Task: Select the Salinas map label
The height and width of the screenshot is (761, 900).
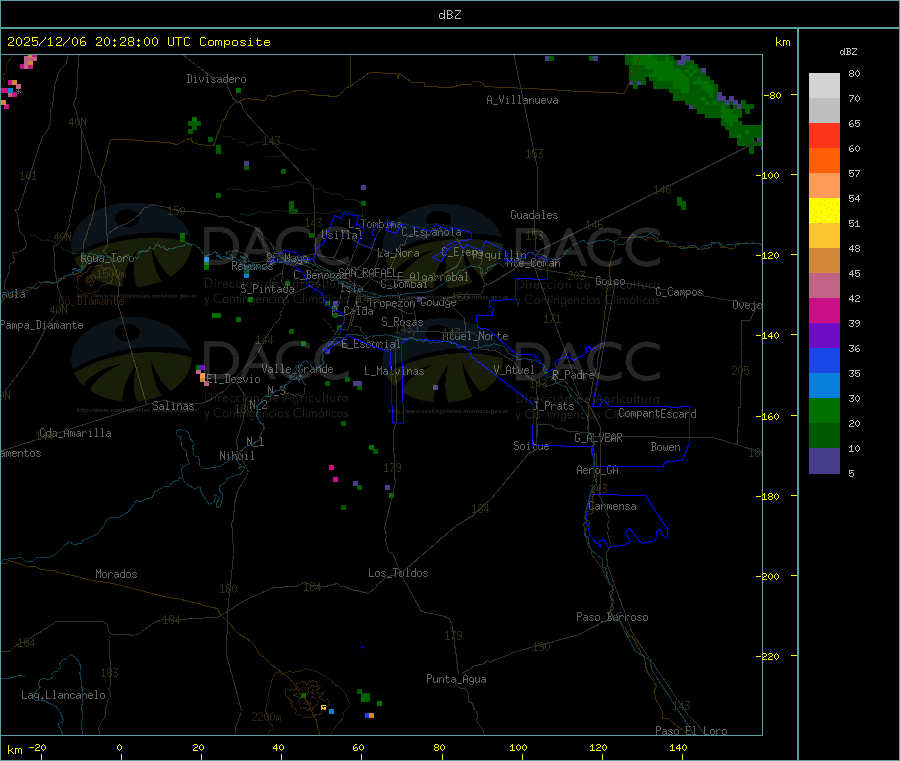Action: coord(173,406)
